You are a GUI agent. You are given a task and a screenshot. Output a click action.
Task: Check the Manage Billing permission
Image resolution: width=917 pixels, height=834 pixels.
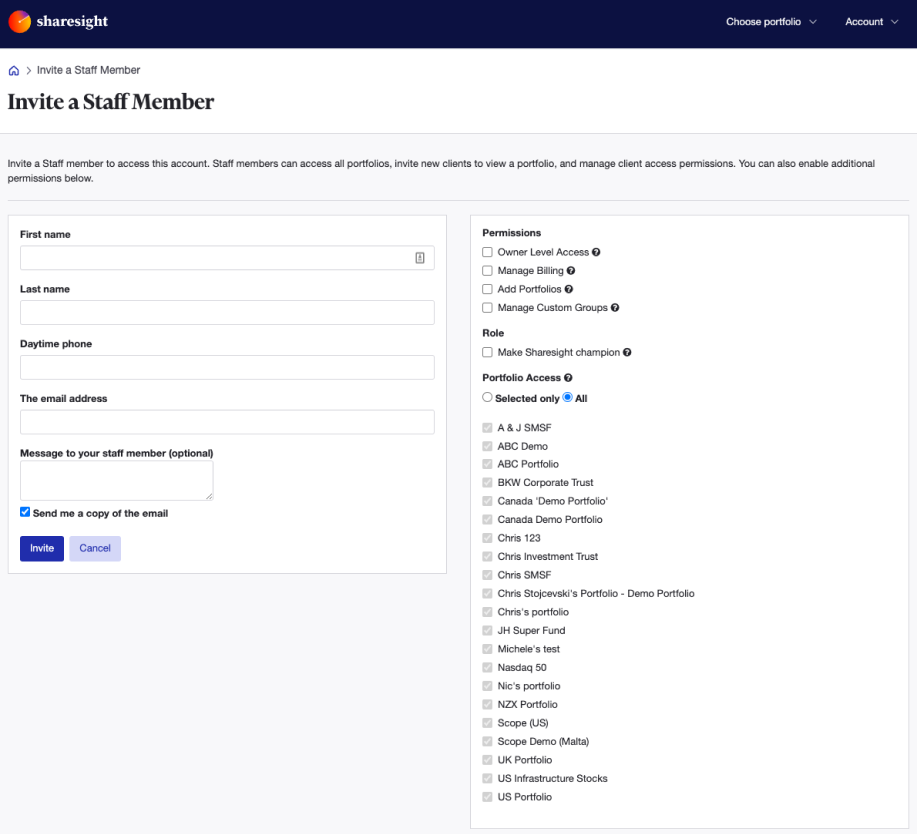coord(487,270)
